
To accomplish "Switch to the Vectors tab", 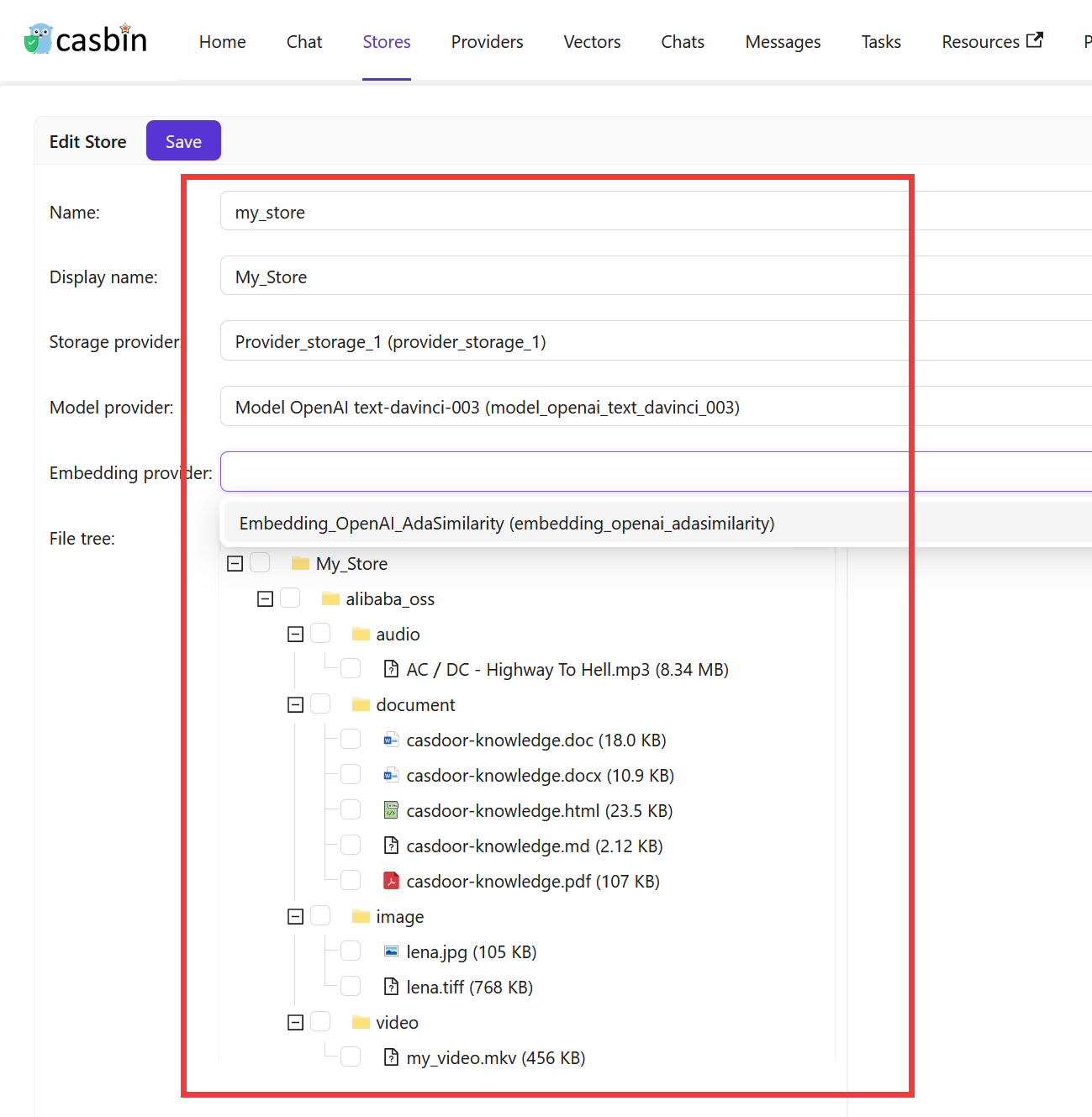I will (592, 41).
